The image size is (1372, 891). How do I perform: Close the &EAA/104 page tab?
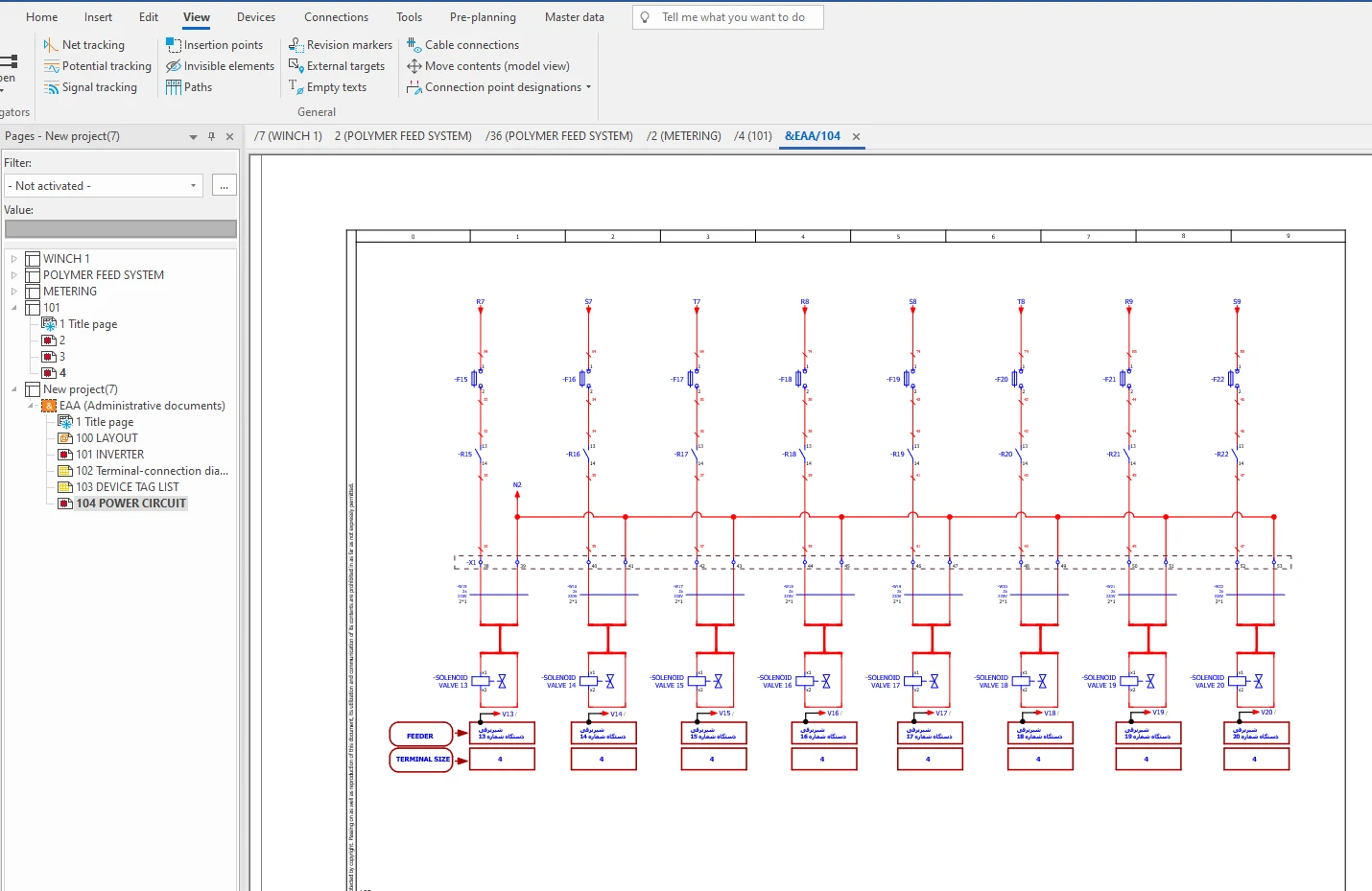point(856,137)
